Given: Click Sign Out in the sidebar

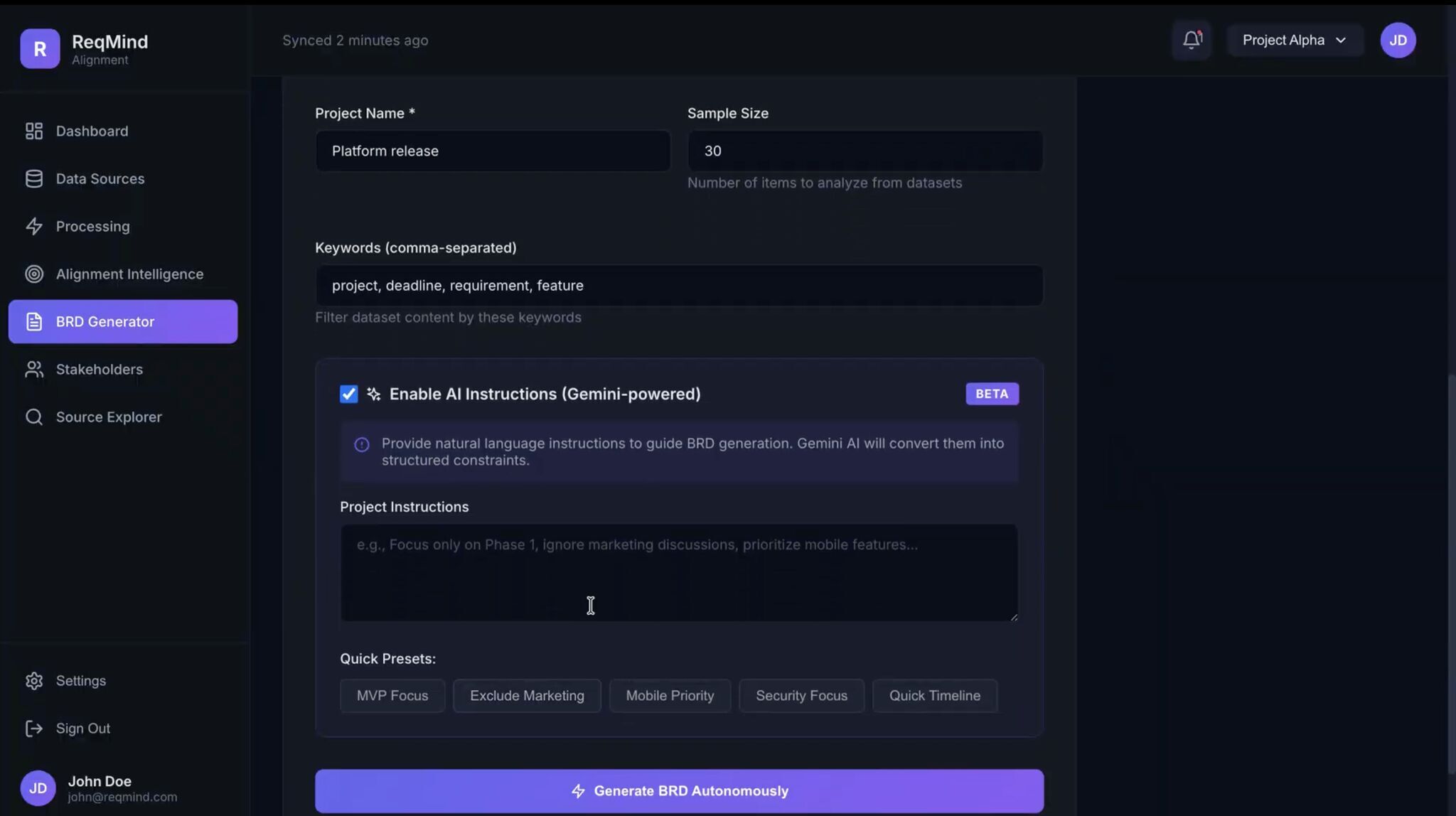Looking at the screenshot, I should tap(123, 728).
